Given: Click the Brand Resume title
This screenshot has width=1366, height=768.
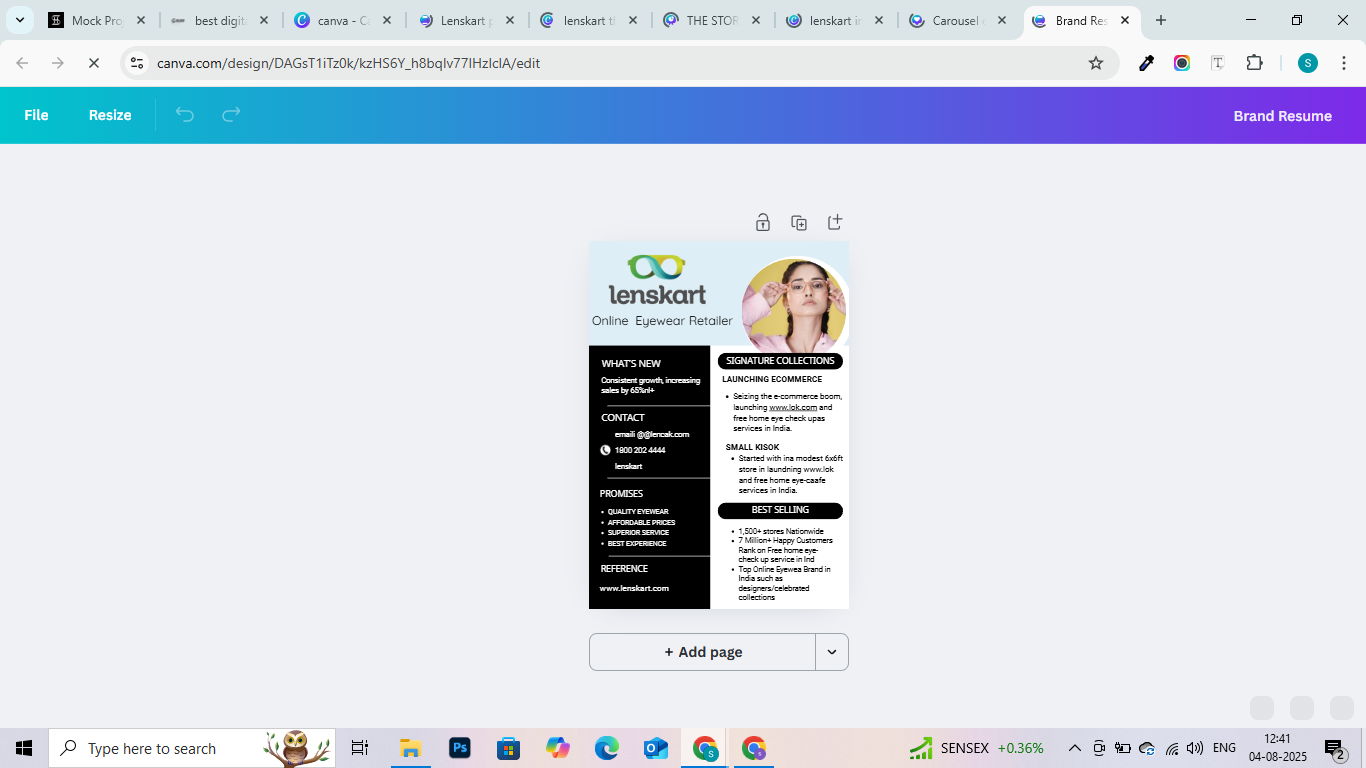Looking at the screenshot, I should click(x=1282, y=116).
